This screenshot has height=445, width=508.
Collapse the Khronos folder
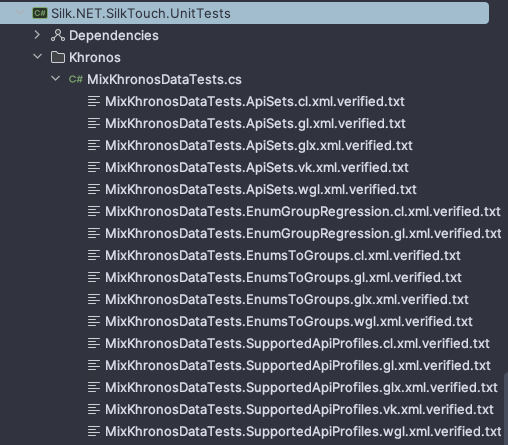coord(38,57)
